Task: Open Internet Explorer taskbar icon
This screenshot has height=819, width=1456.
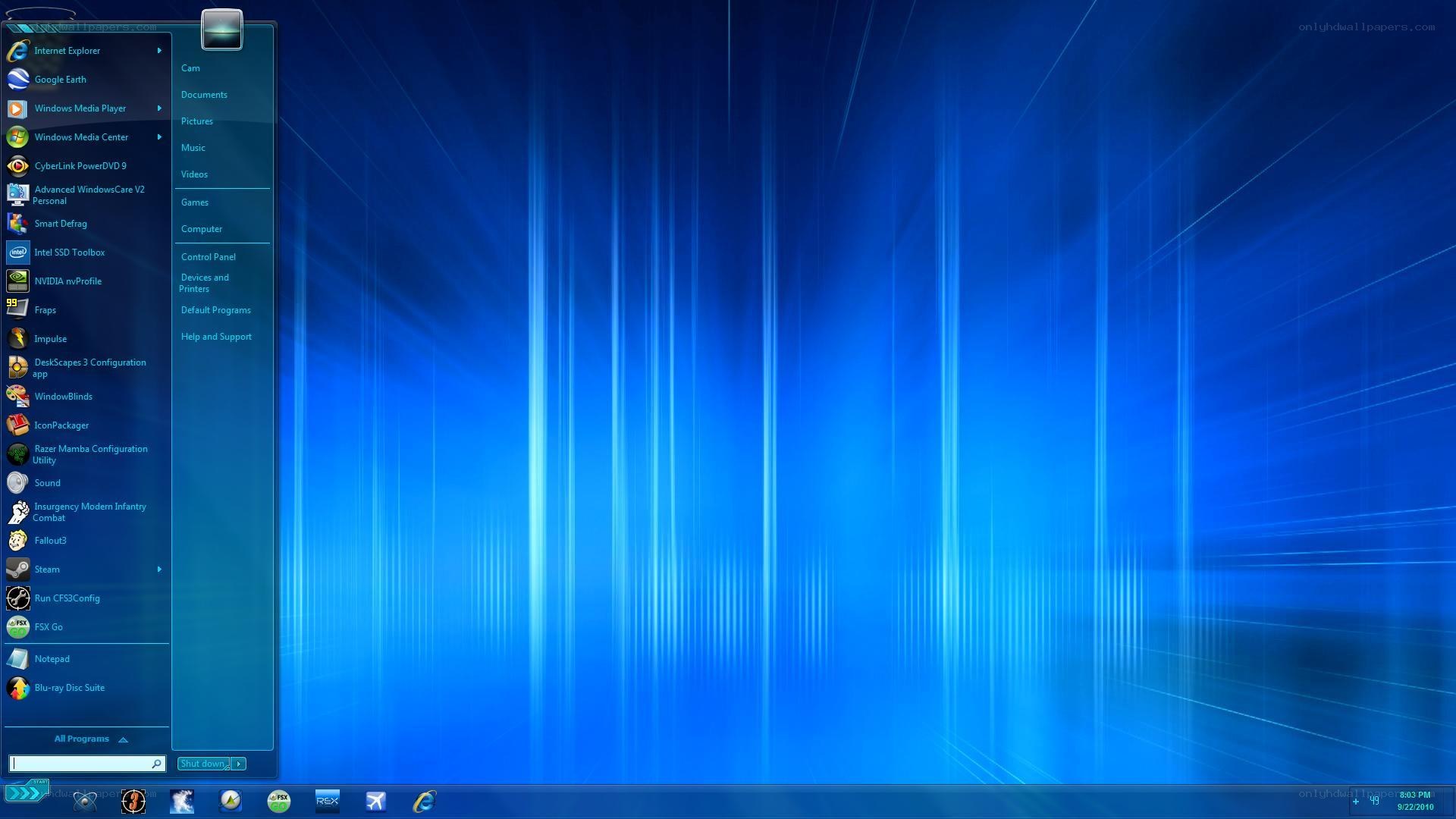Action: [425, 802]
